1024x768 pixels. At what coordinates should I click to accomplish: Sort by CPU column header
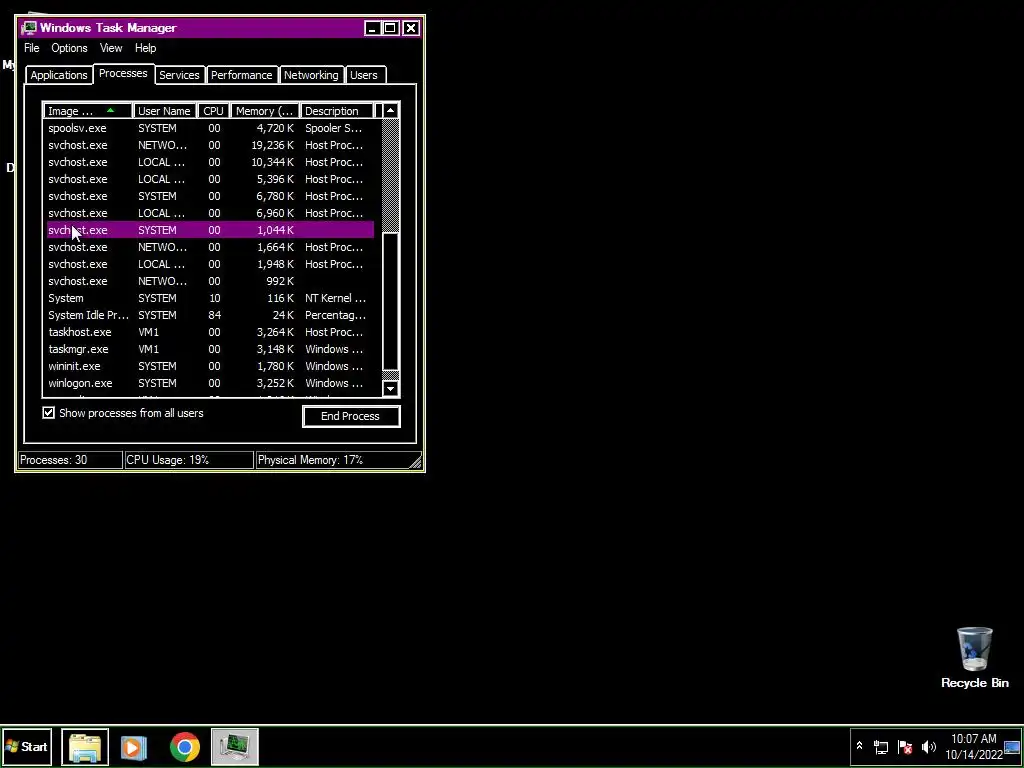pos(214,111)
